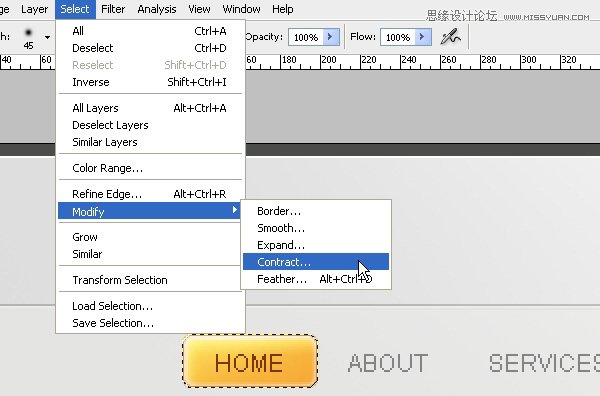600x396 pixels.
Task: Choose All from Select menu
Action: 150,31
